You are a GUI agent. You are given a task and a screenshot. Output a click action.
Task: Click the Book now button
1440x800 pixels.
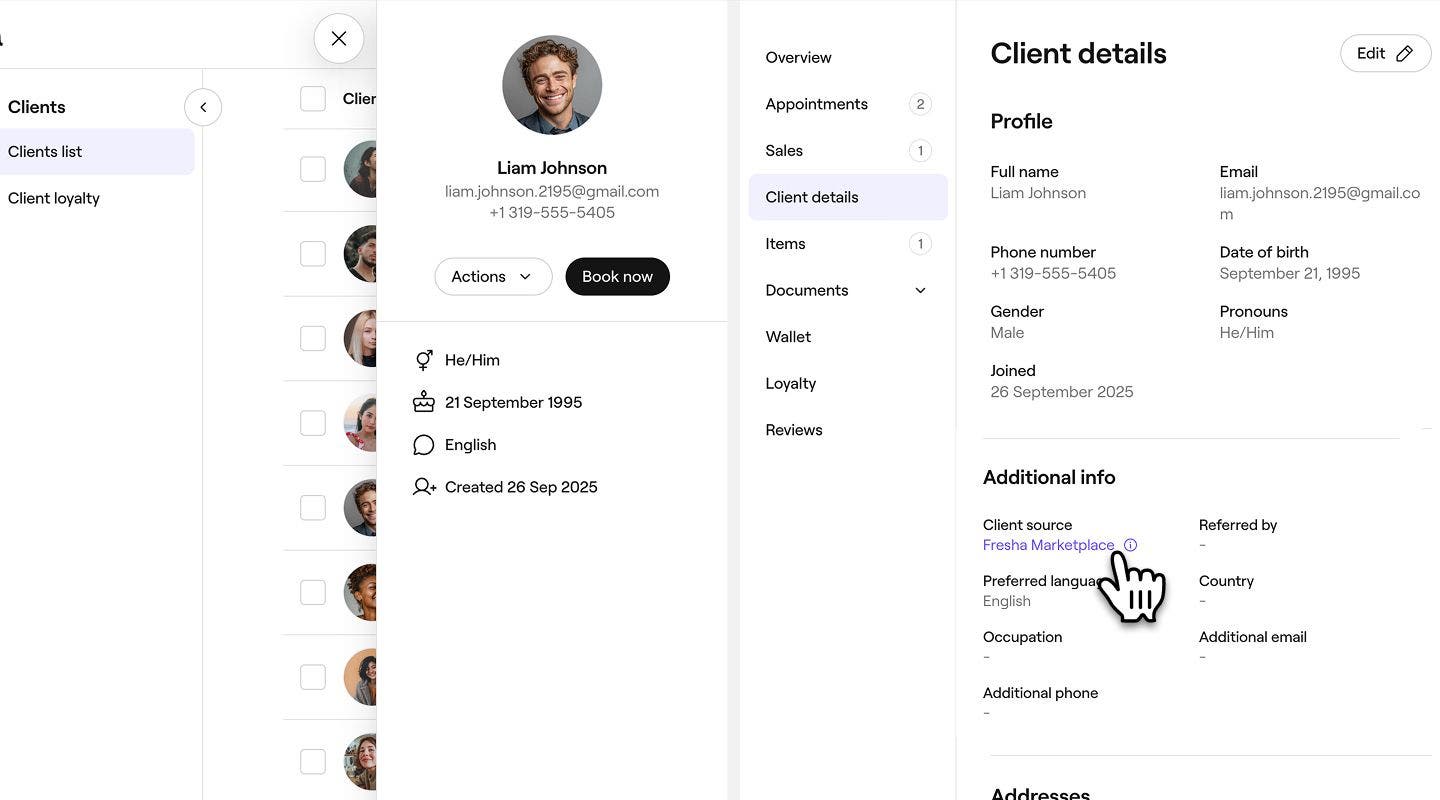(x=617, y=277)
